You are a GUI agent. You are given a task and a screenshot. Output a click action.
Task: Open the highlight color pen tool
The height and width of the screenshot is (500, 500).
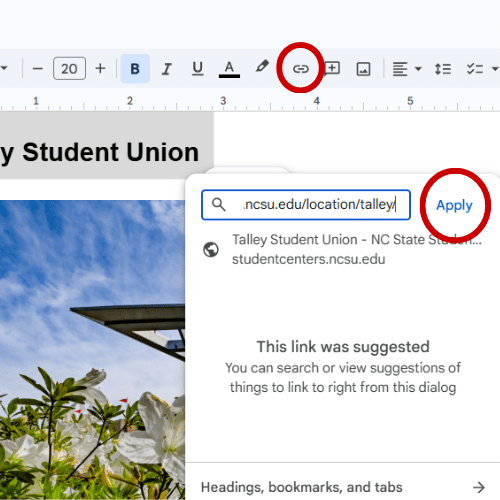262,66
